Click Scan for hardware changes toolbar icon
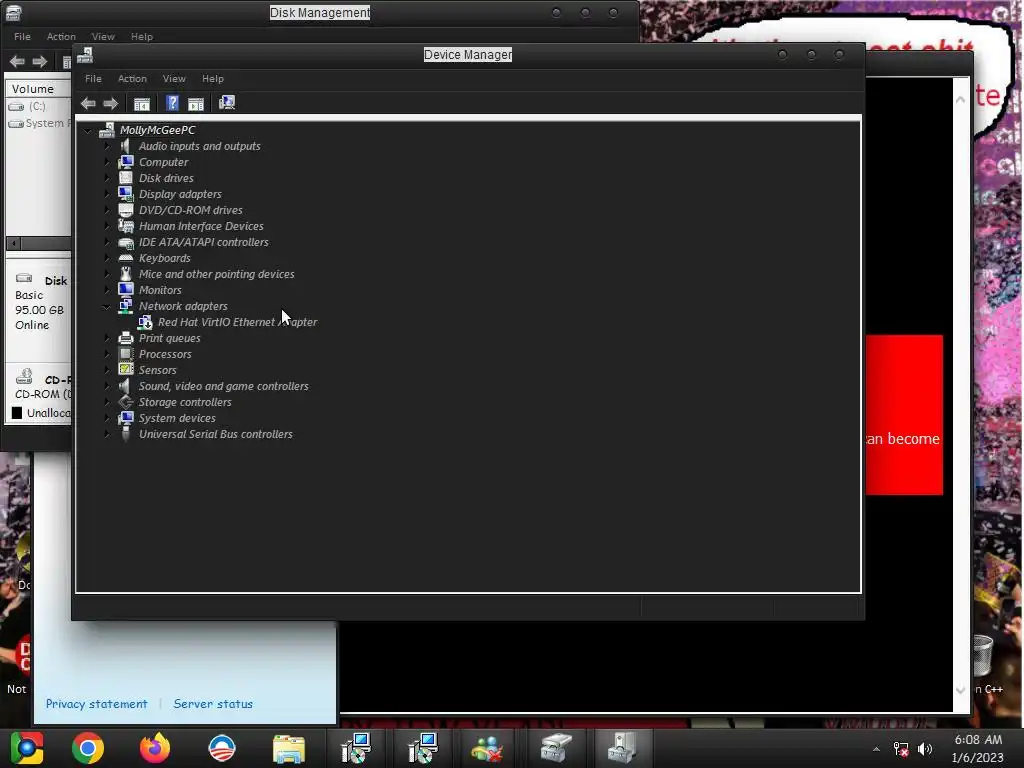Image resolution: width=1024 pixels, height=768 pixels. pyautogui.click(x=227, y=103)
